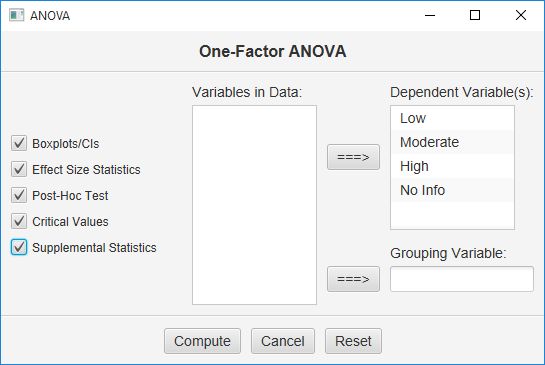Screen dimensions: 545x365
Task: Minimize the ANOVA window
Action: tap(430, 15)
